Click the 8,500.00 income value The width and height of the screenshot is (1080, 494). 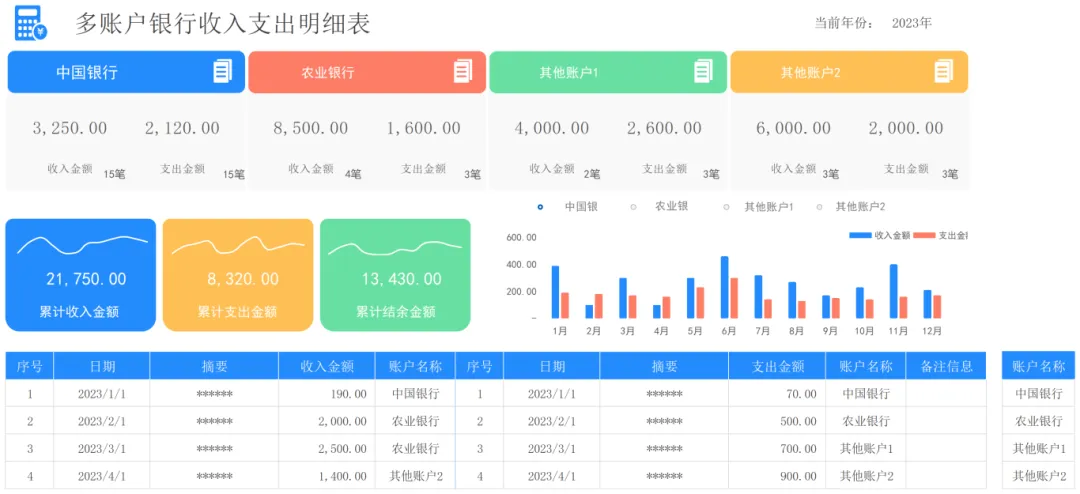pyautogui.click(x=311, y=128)
